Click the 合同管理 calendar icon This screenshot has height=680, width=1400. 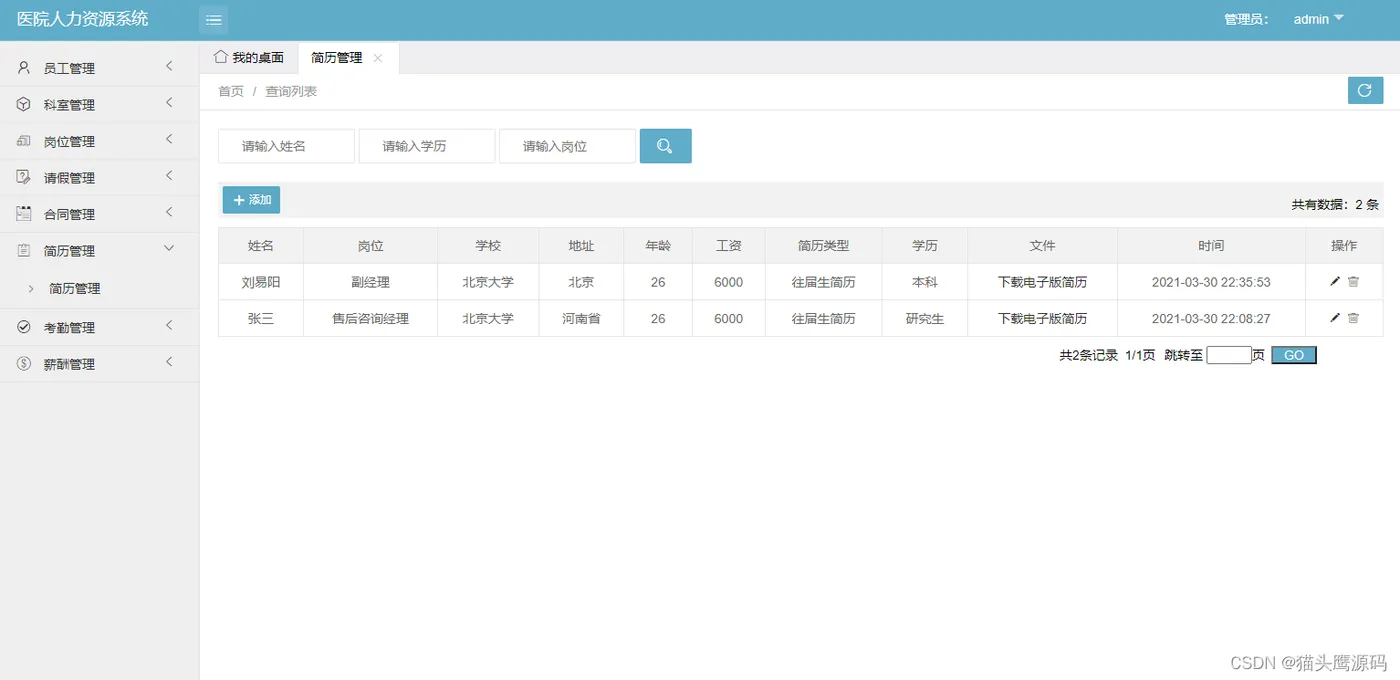tap(24, 214)
